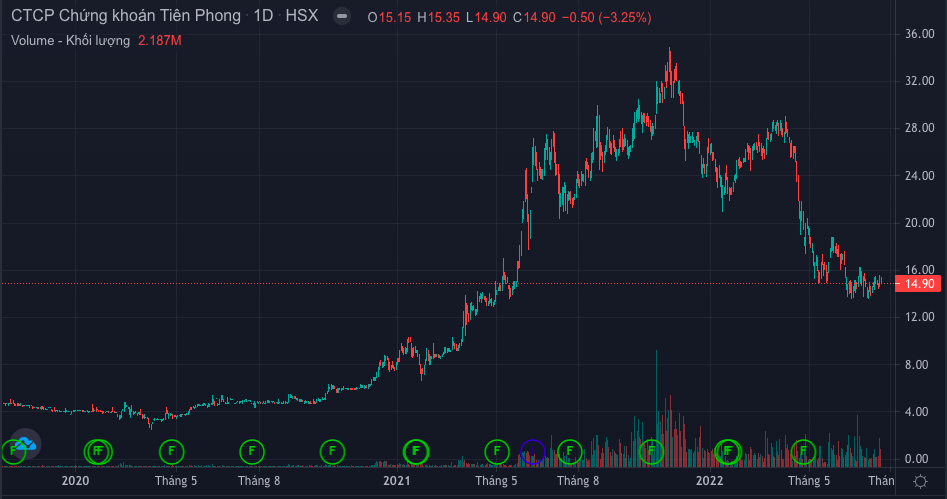Toggle the minus status icon beside HSX
This screenshot has width=947, height=499.
(x=341, y=17)
